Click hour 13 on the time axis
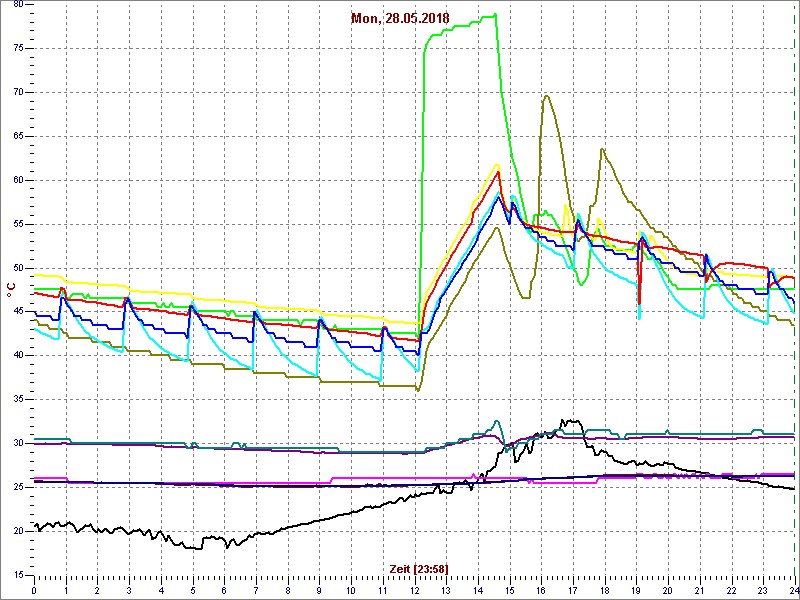The height and width of the screenshot is (600, 800). point(445,590)
